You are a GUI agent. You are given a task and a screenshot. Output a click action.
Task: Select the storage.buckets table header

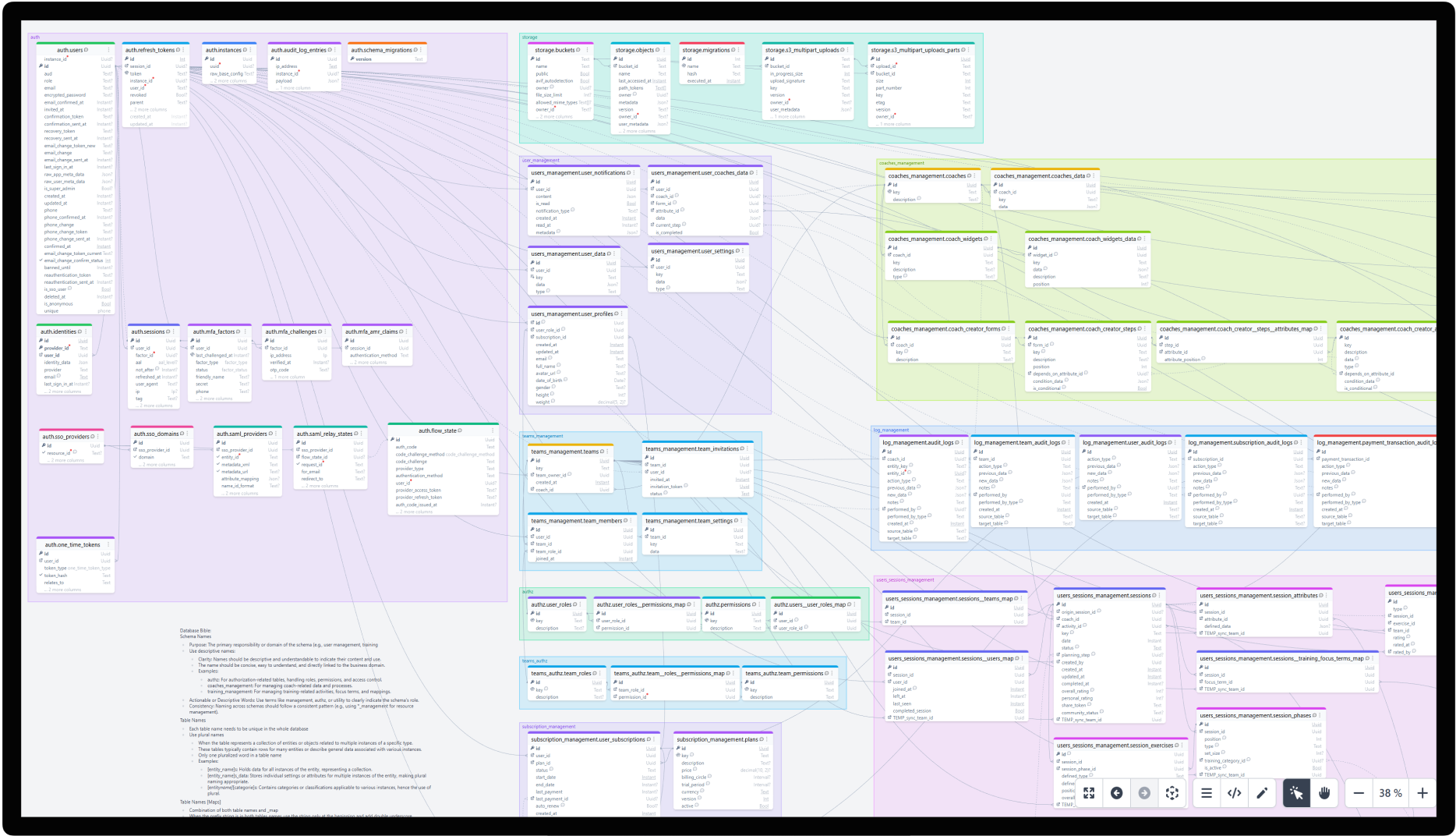point(554,50)
